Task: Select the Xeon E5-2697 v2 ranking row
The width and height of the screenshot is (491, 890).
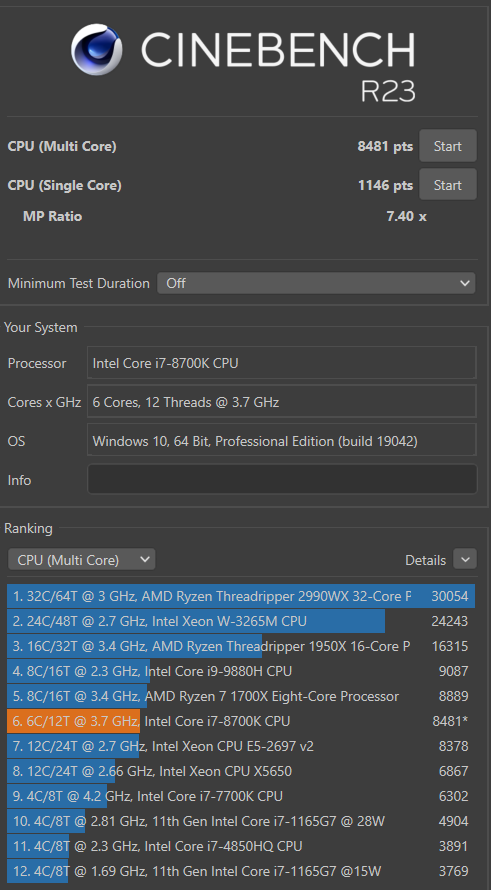Action: [241, 746]
